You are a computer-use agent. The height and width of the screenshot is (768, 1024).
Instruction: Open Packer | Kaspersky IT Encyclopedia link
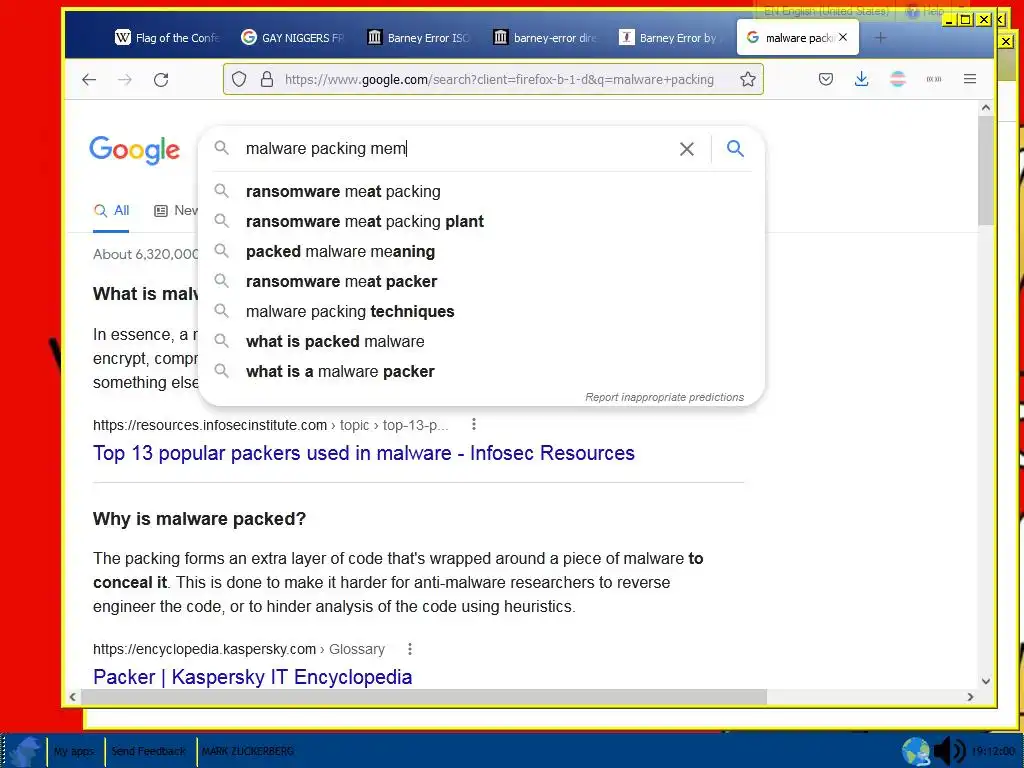click(x=252, y=677)
